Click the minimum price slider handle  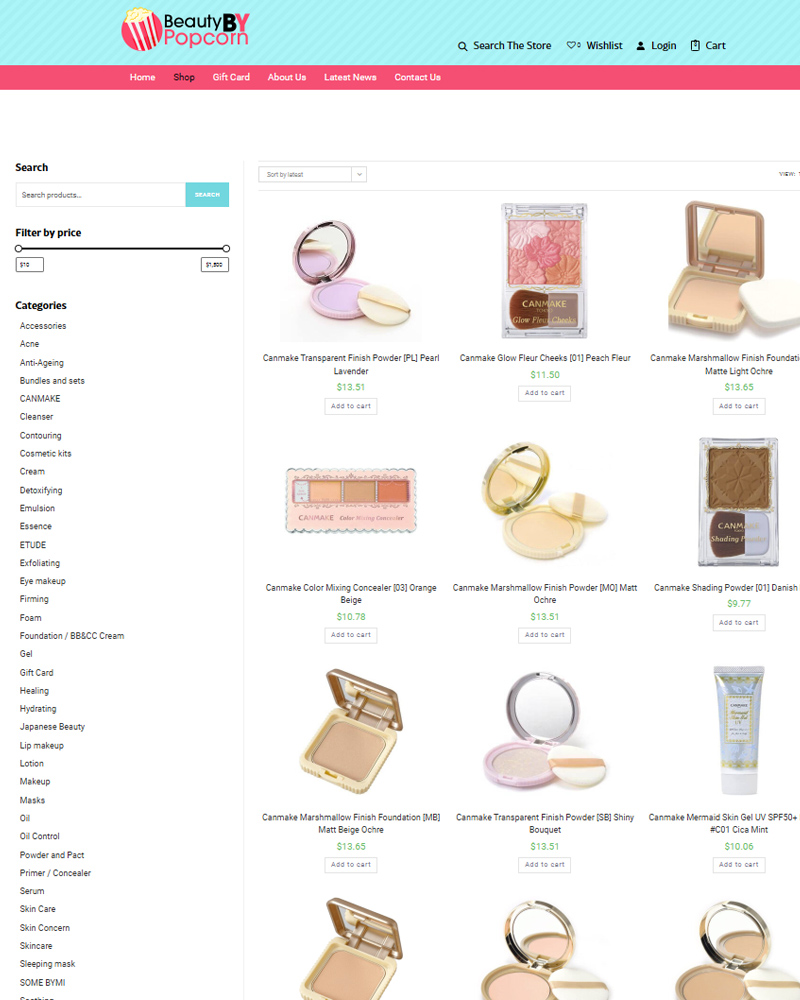click(19, 249)
